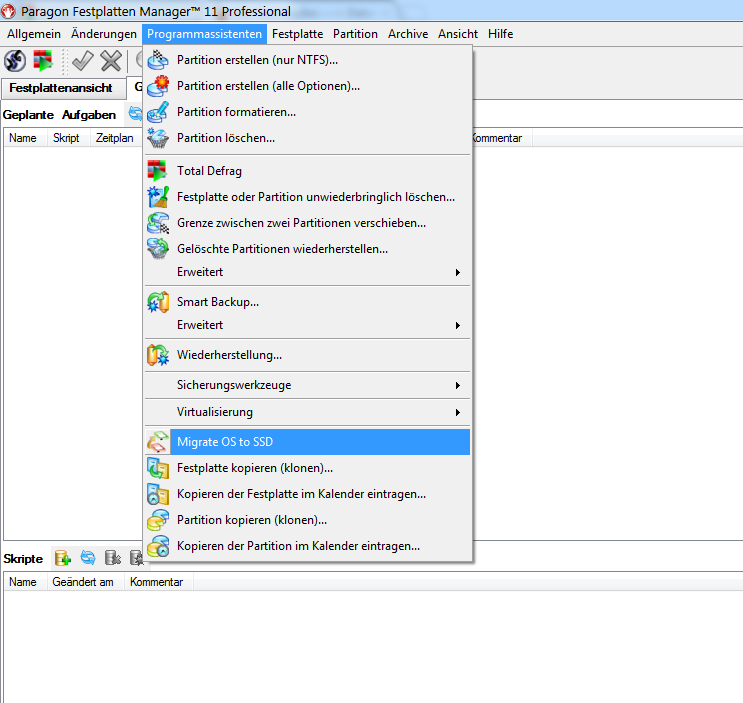Sort scripts by Kommentar column header
Image resolution: width=743 pixels, height=703 pixels.
point(159,582)
